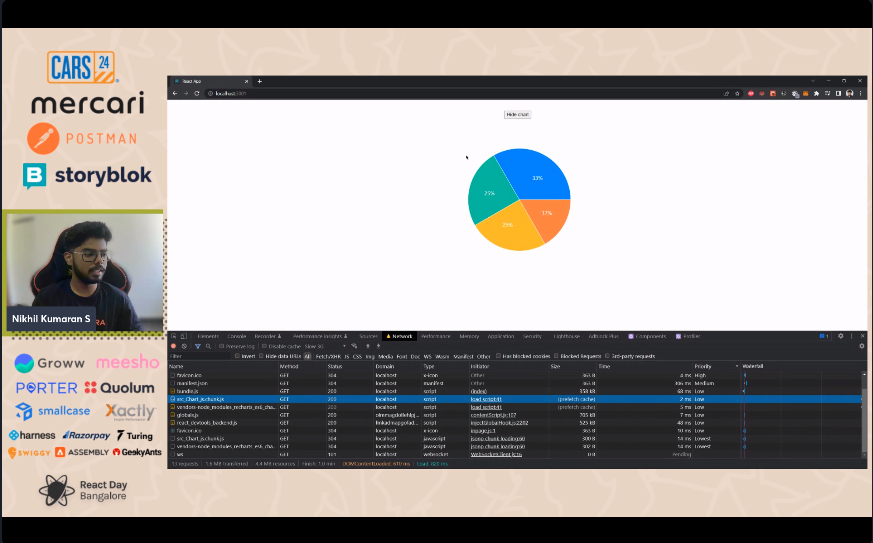The width and height of the screenshot is (873, 543).
Task: Open the Application tab
Action: (501, 336)
